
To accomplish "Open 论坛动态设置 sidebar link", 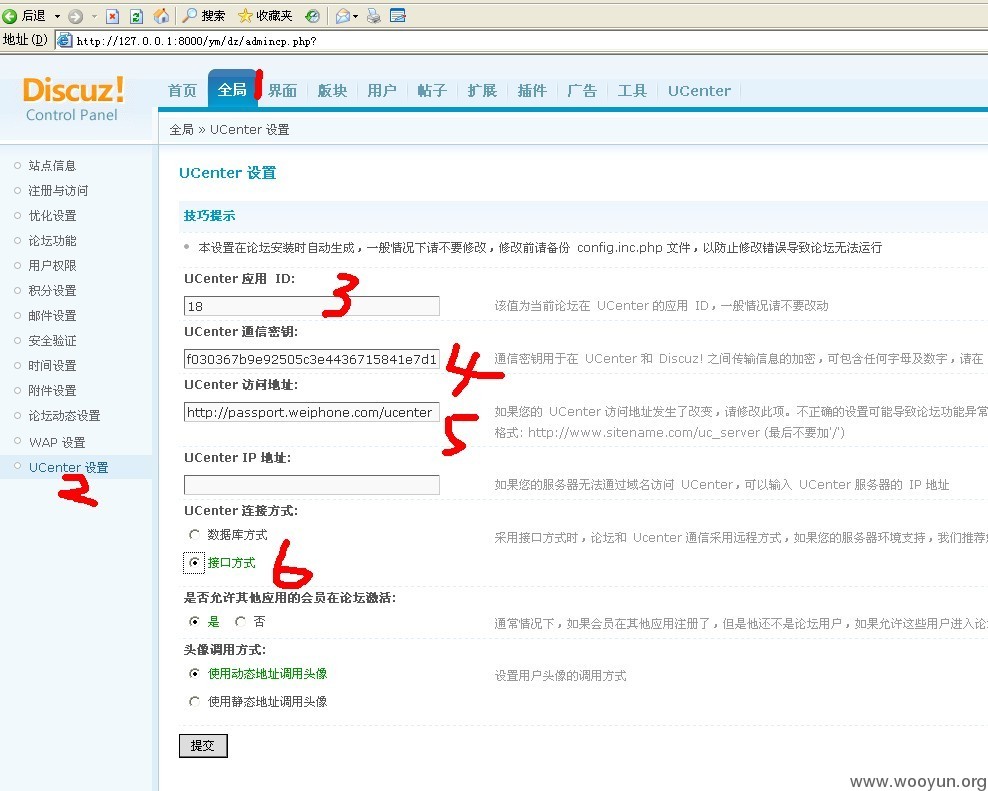I will (64, 416).
